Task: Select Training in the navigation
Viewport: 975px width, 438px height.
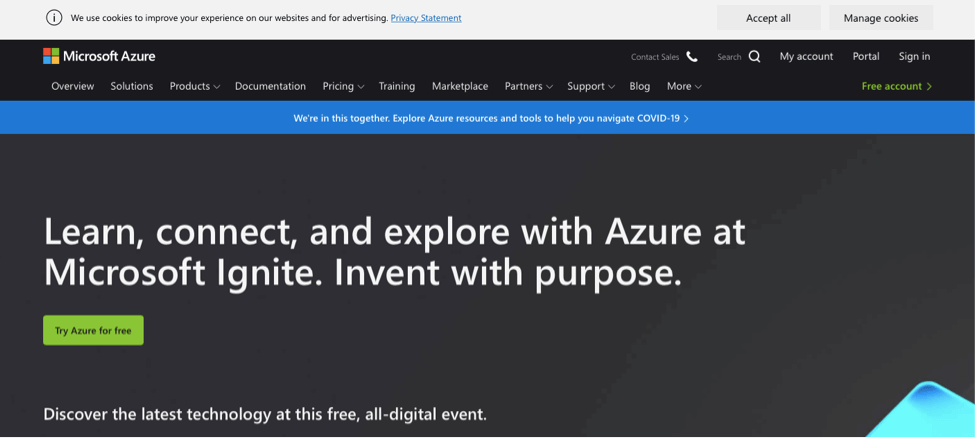Action: click(397, 86)
